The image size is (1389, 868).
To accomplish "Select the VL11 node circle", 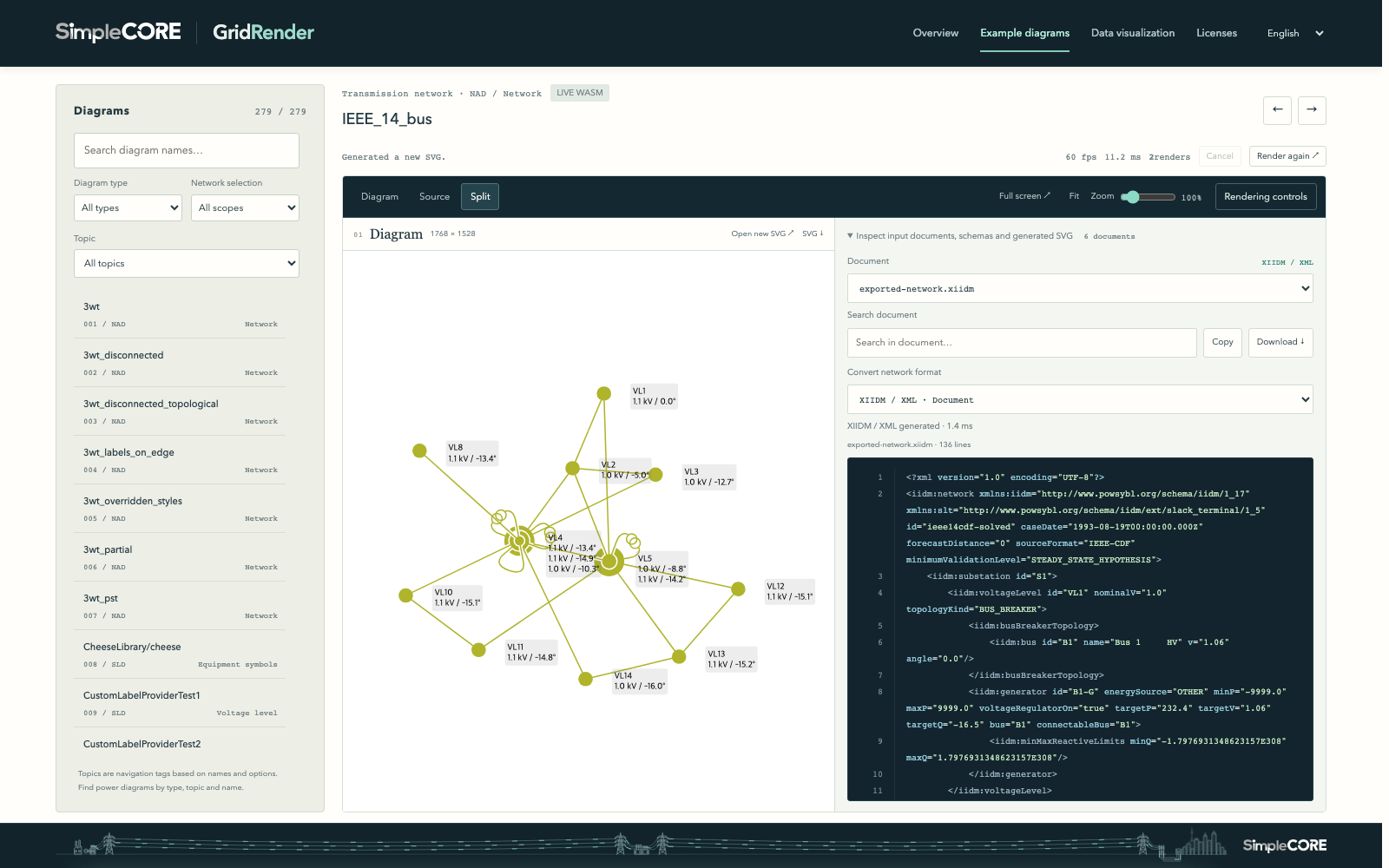I will 478,649.
